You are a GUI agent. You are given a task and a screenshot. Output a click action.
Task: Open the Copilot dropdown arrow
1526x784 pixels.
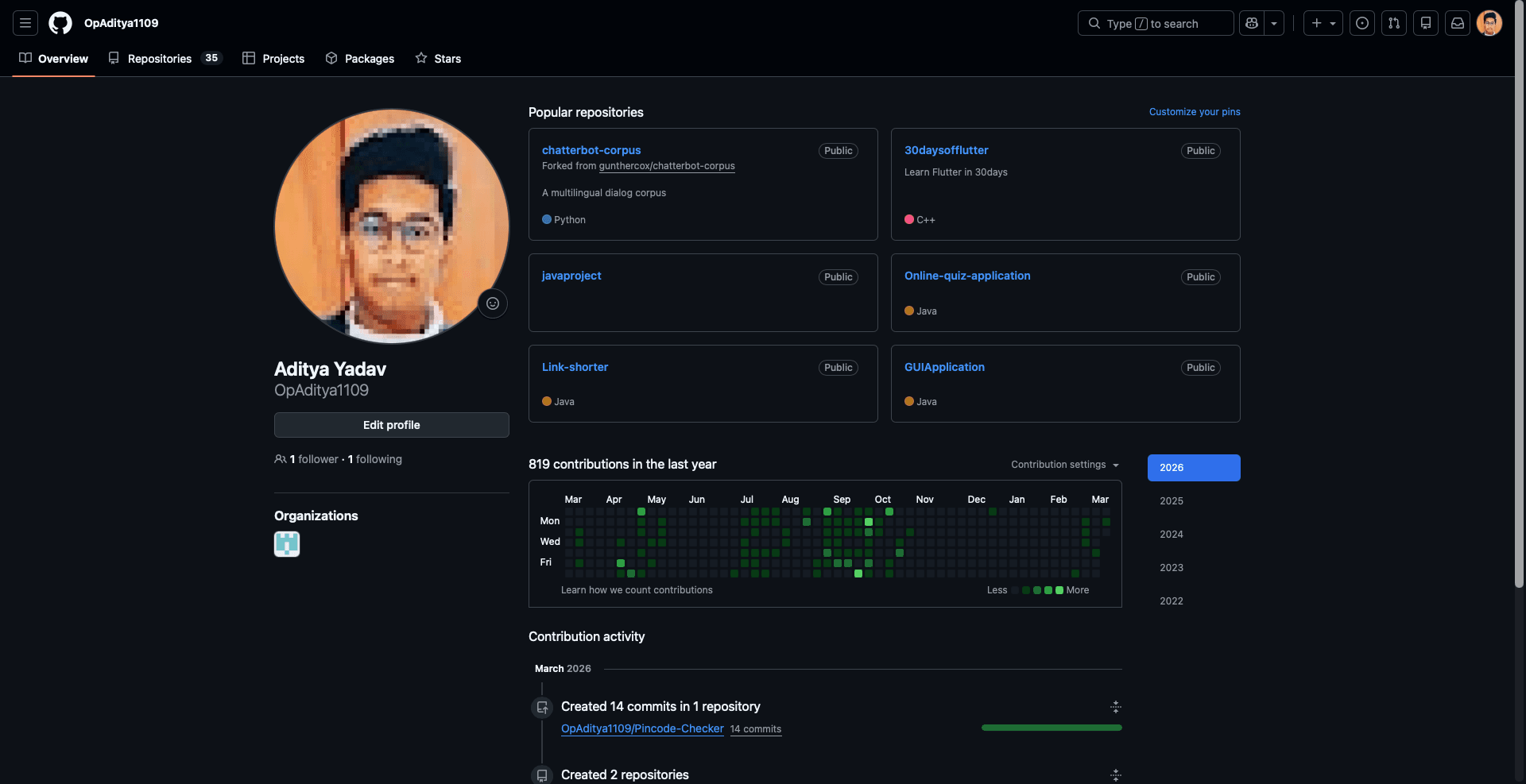click(1274, 23)
